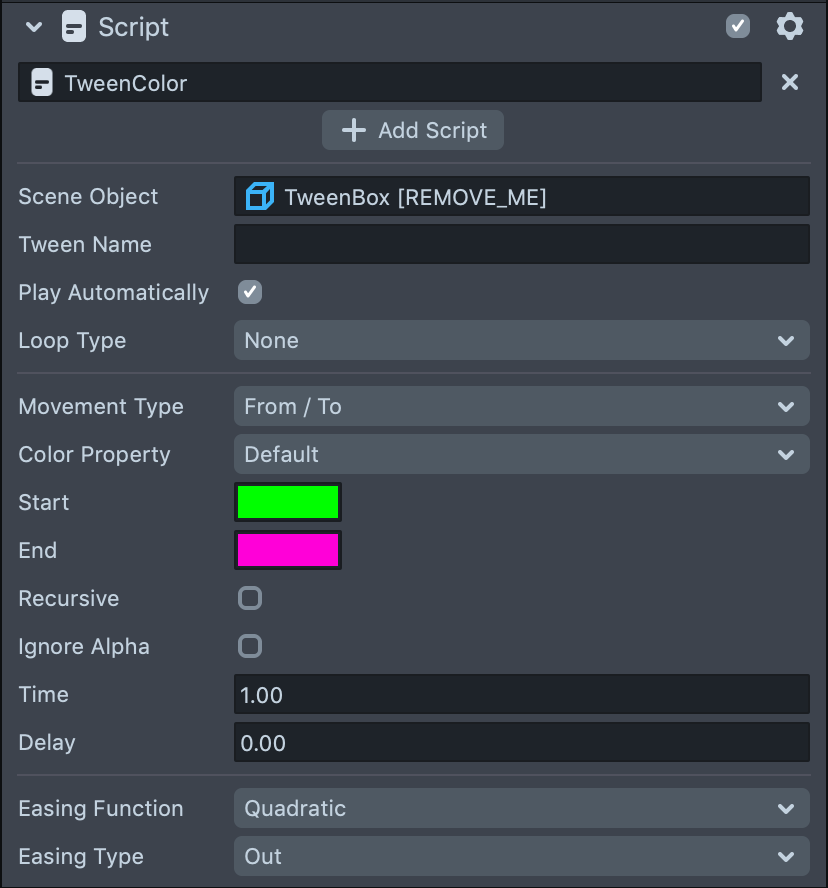Click the Add Script button

[413, 130]
